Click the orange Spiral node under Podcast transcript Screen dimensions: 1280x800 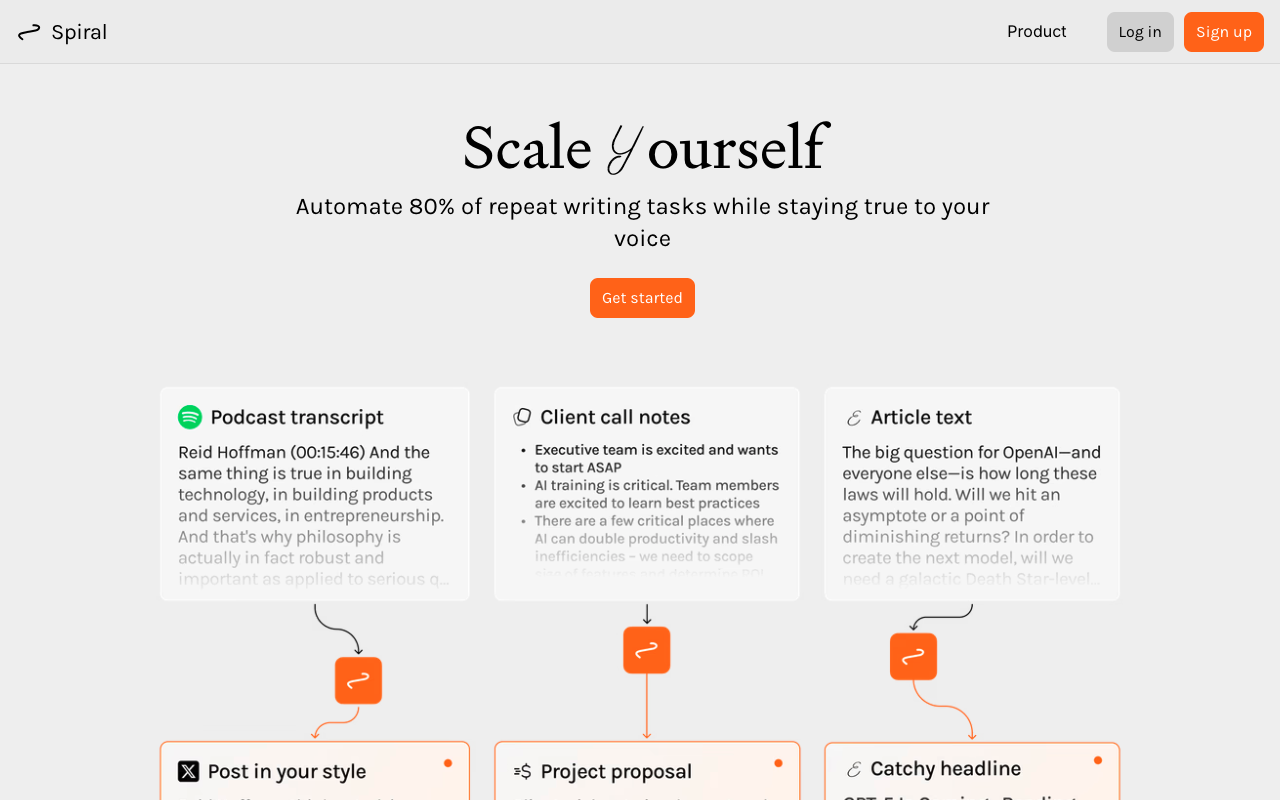tap(358, 680)
